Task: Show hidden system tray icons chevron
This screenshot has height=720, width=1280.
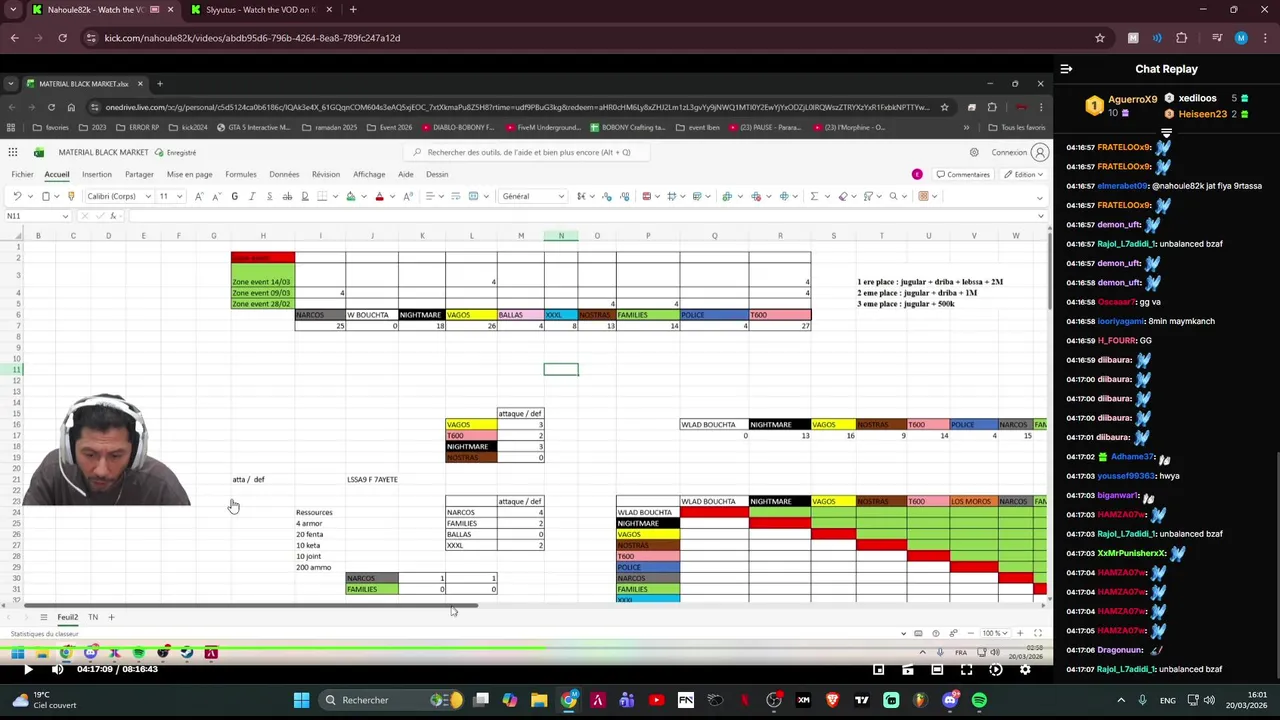Action: click(1121, 700)
